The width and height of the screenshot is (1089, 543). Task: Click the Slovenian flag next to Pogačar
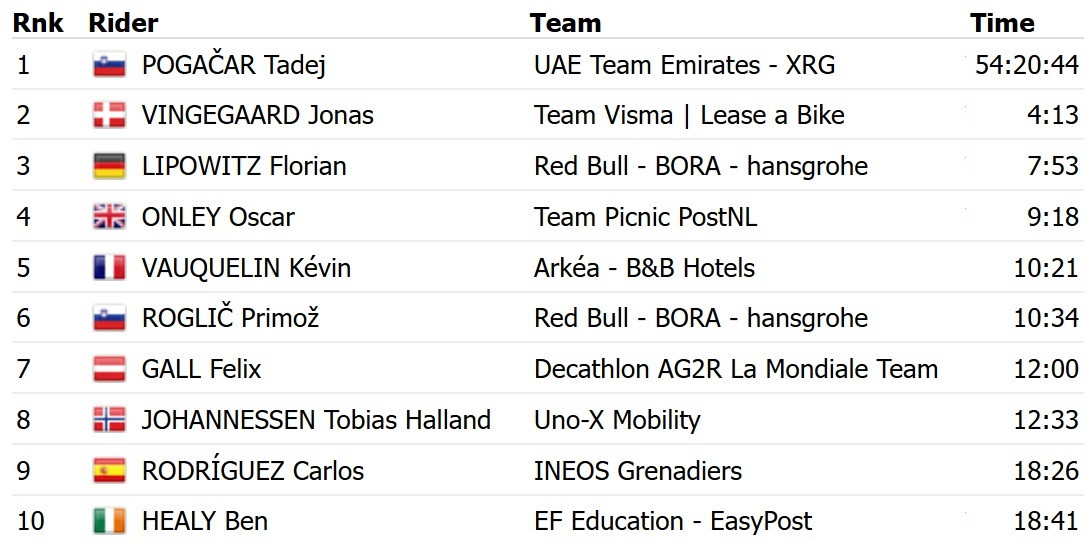109,65
